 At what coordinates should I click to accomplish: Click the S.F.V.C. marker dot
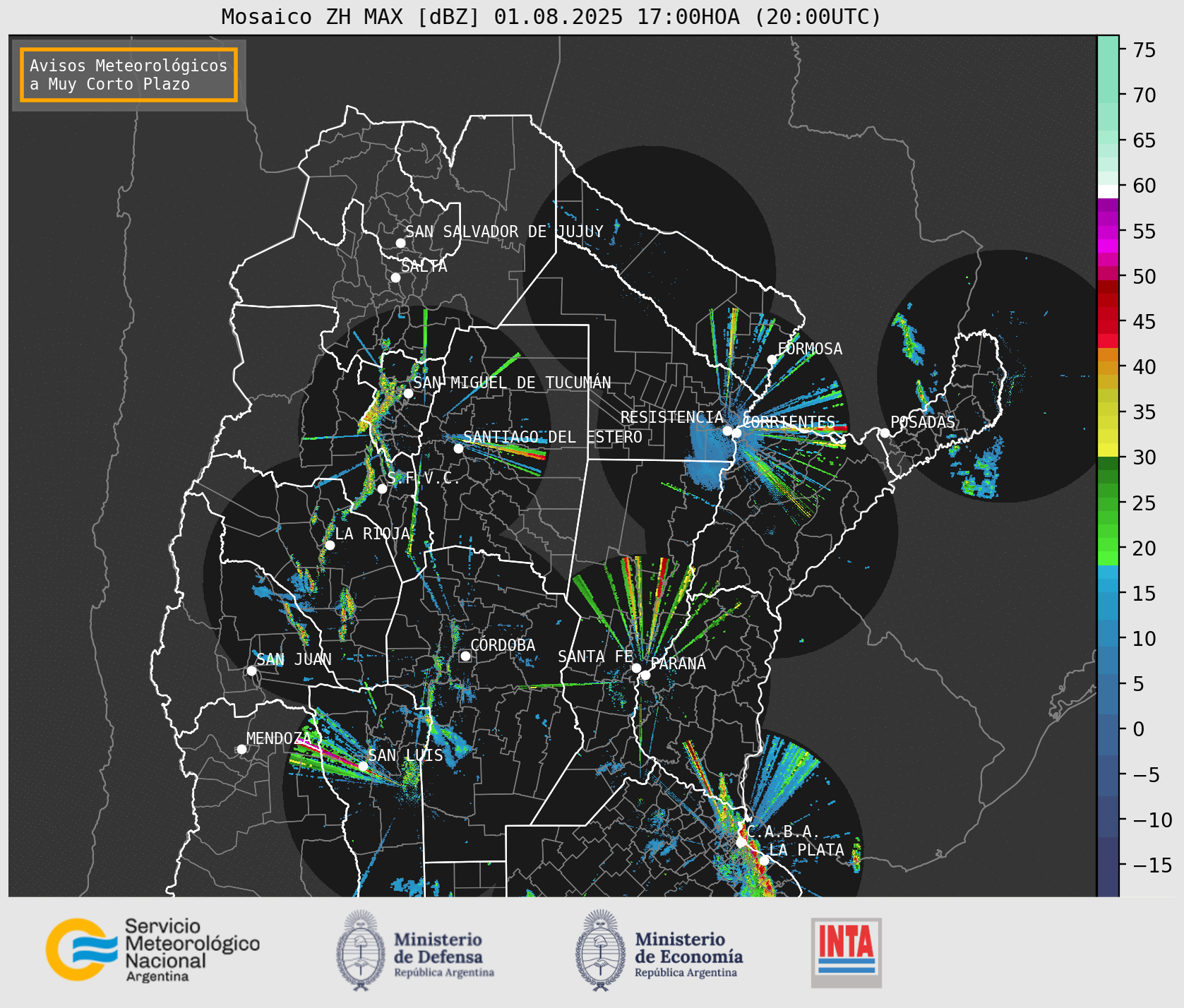pos(382,488)
